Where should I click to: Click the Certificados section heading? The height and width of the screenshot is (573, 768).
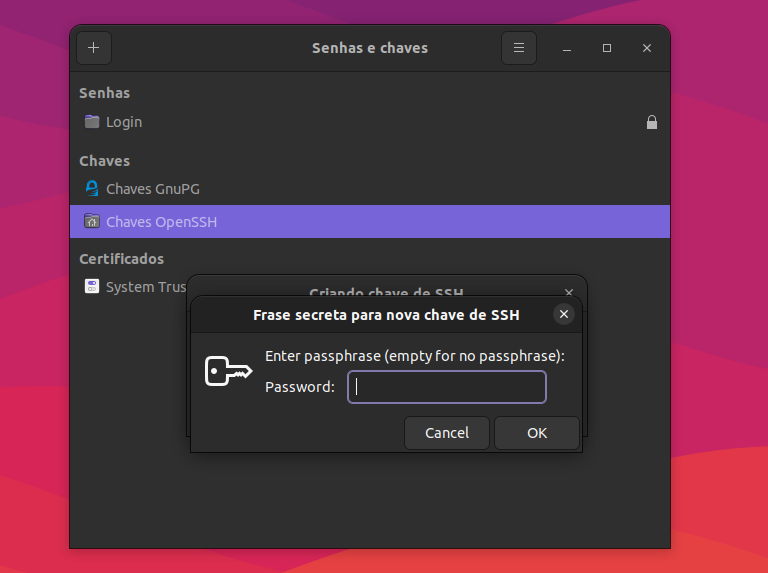pyautogui.click(x=121, y=259)
